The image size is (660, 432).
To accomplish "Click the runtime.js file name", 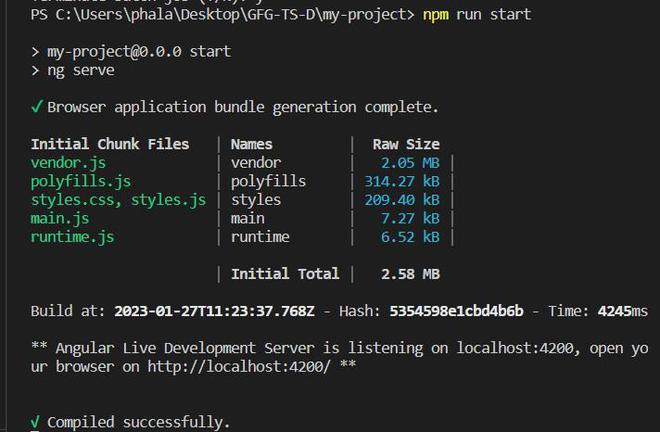I will [72, 237].
